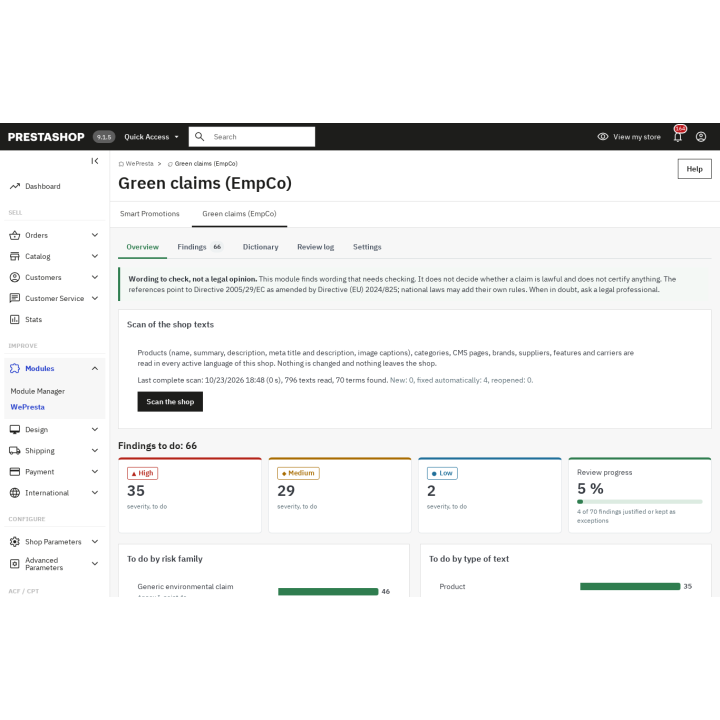Click the version 9.1.5 badge

click(x=104, y=137)
